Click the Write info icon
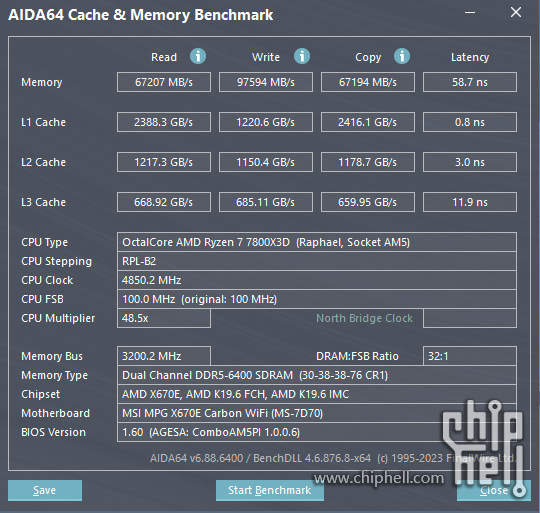Screen dimensions: 540x513 302,56
